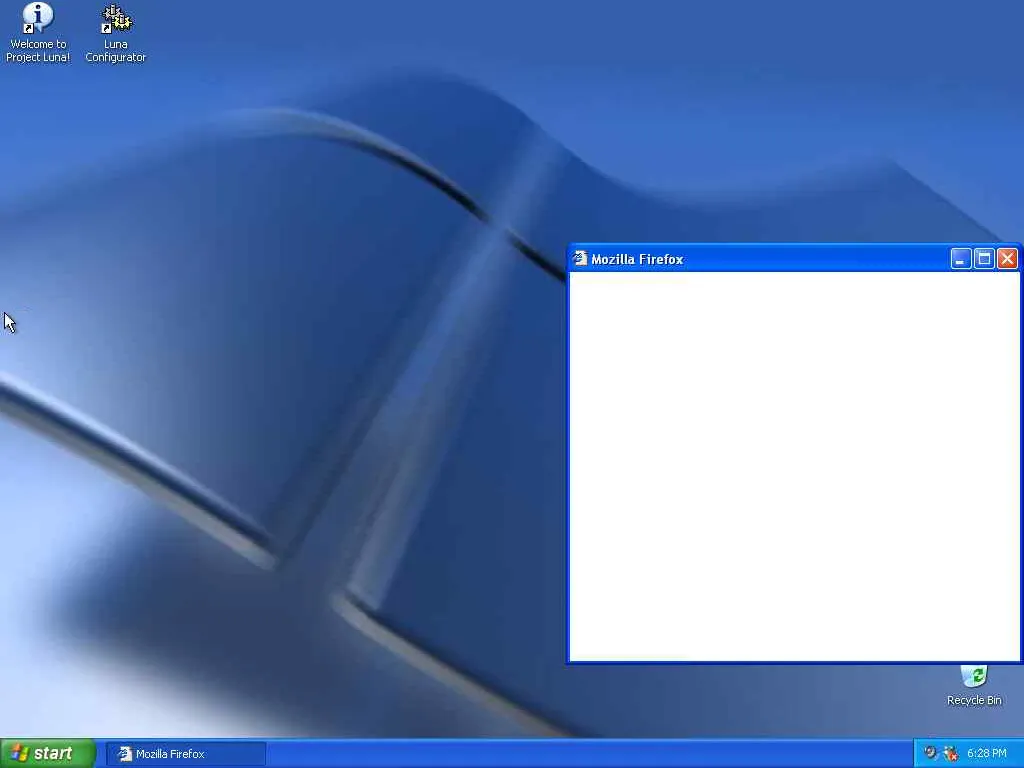Maximize the Mozilla Firefox window

pos(984,259)
